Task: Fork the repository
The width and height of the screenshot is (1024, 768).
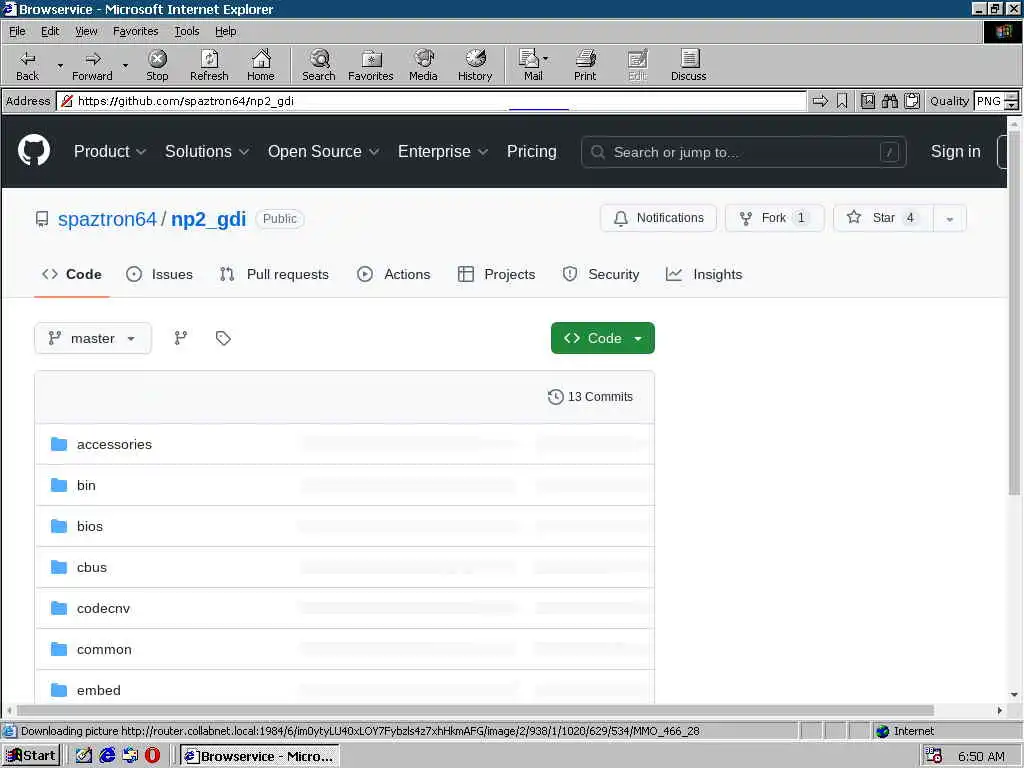Action: tap(775, 218)
